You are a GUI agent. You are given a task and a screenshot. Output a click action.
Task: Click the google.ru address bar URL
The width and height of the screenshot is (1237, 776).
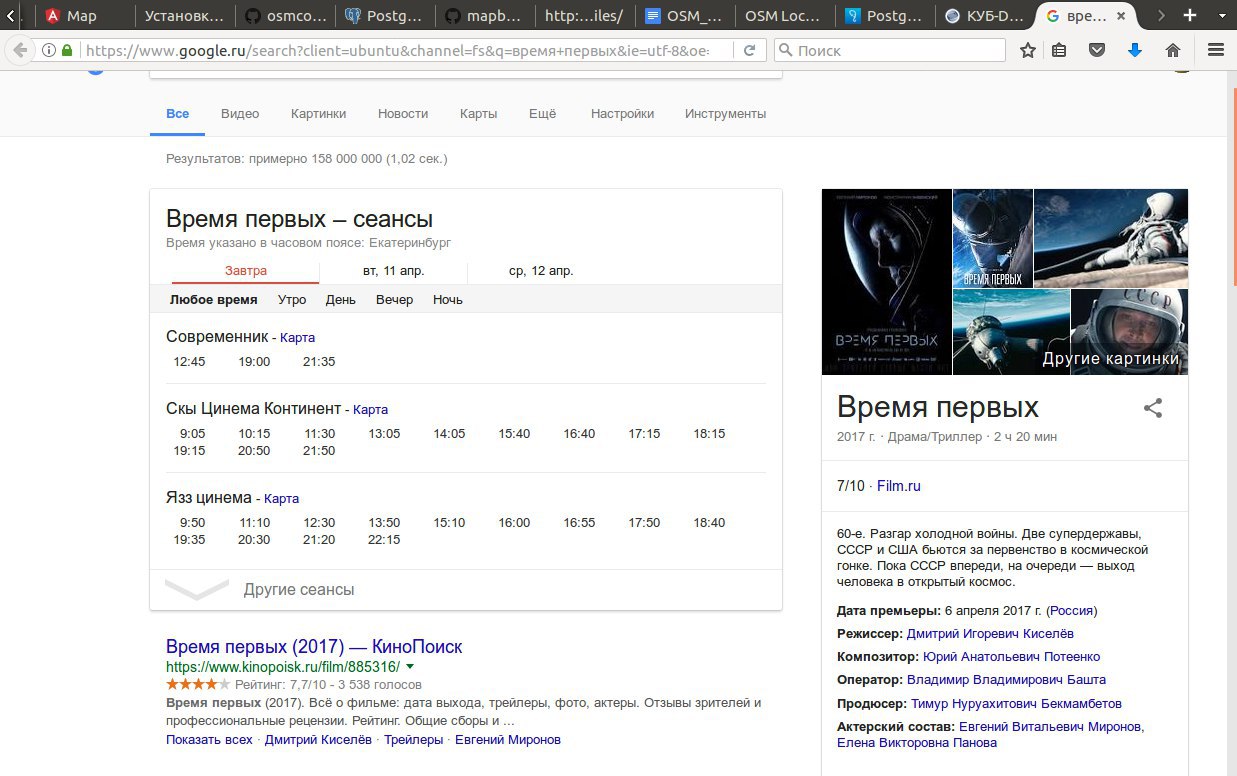pos(397,50)
